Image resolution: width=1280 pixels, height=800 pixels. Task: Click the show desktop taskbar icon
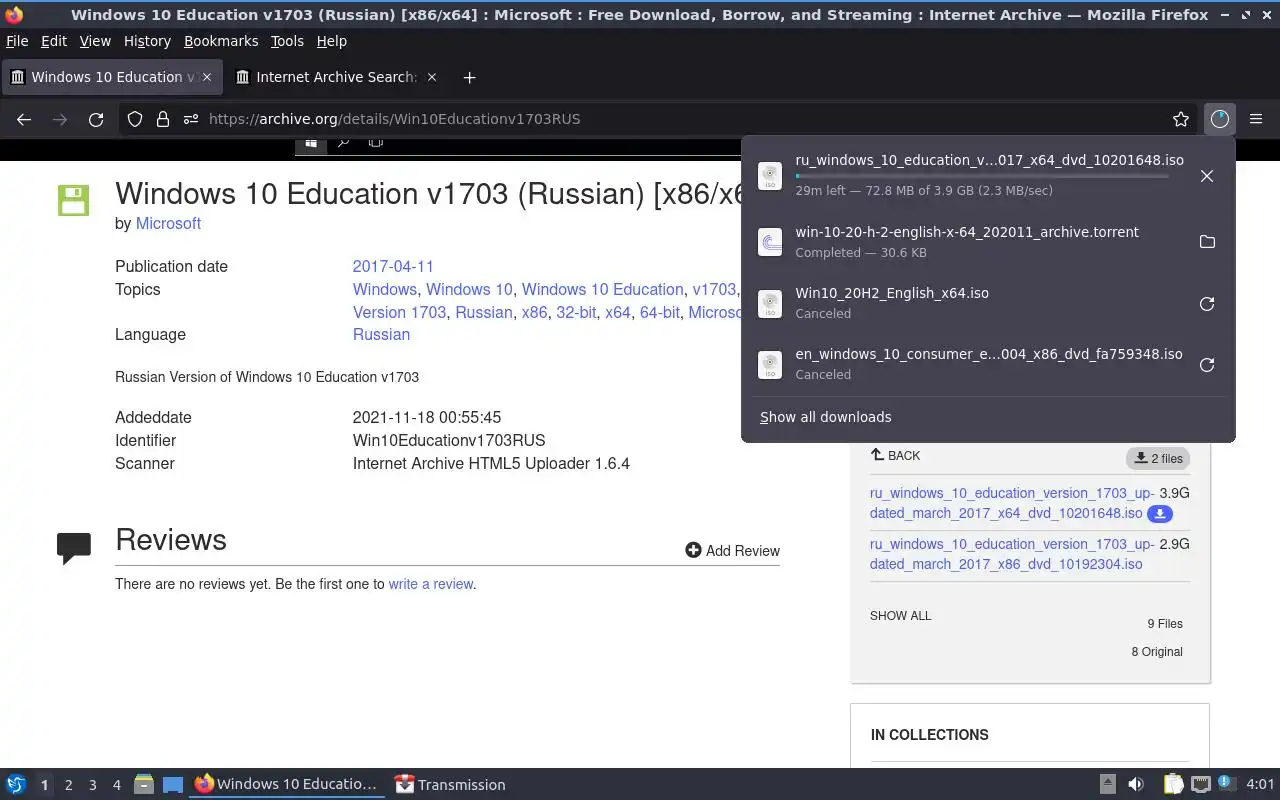173,785
